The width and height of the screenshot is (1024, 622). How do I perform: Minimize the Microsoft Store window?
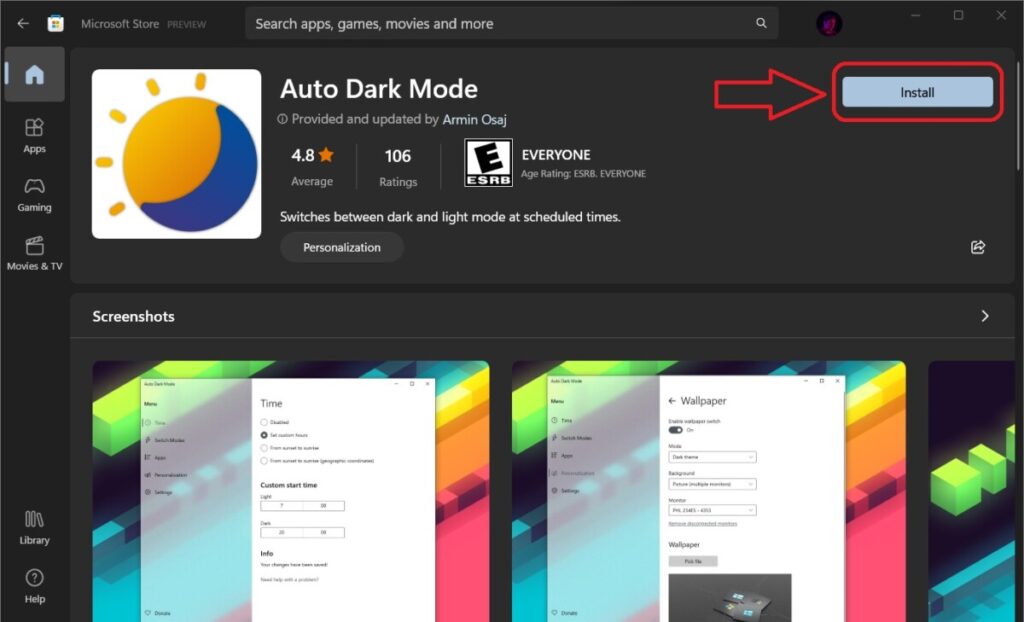pyautogui.click(x=916, y=15)
